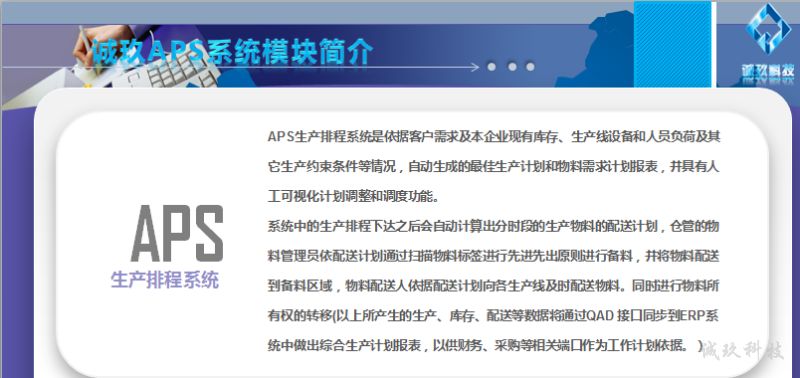Click the line ending 调整和调度功能。
Viewport: 800px width, 378px height.
353,197
